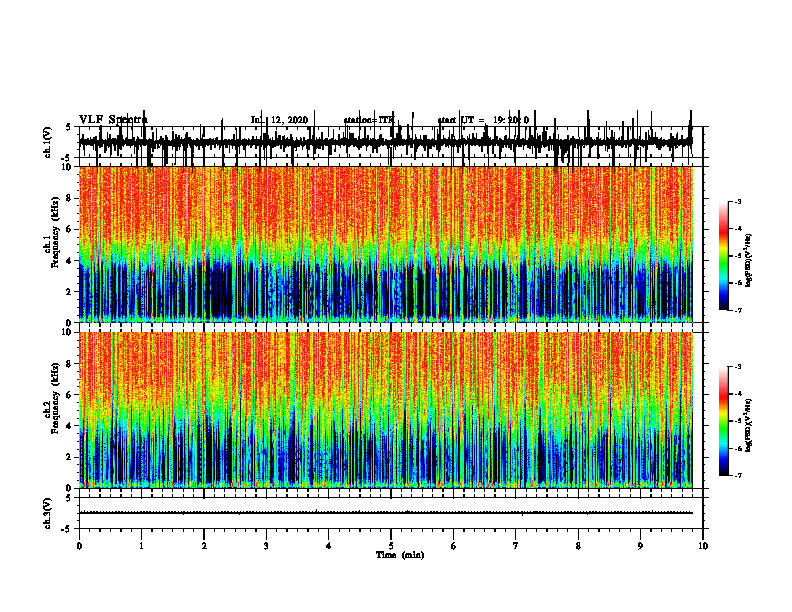Image resolution: width=792 pixels, height=612 pixels.
Task: Click time axis tick label "6"
Action: tap(454, 546)
